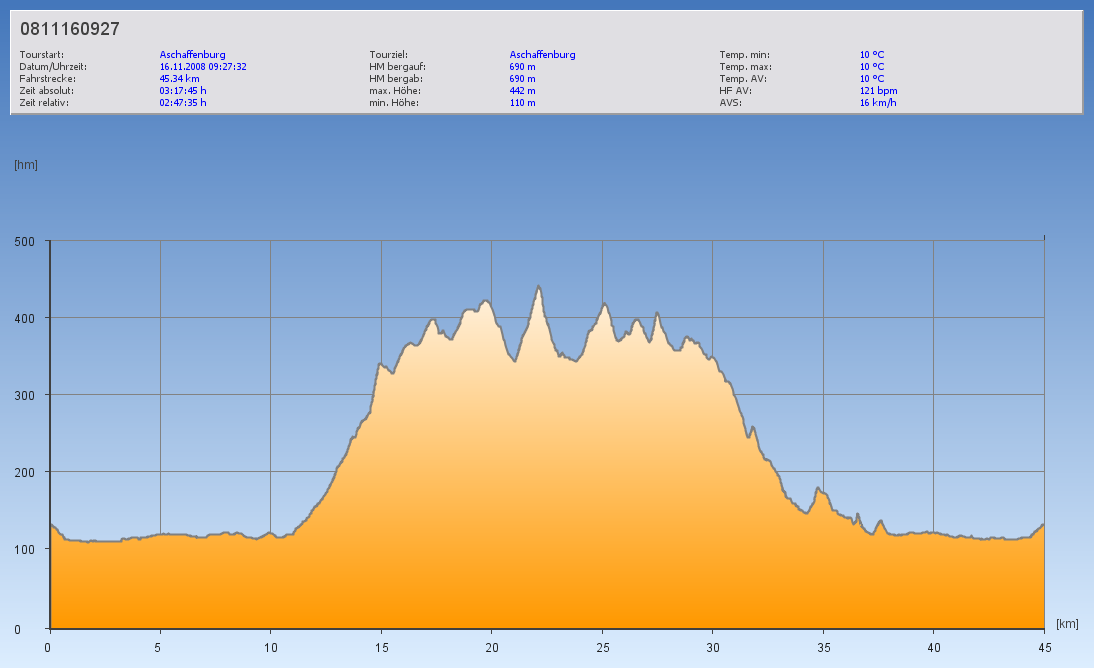Click the 300 tick on the elevation axis
Image resolution: width=1094 pixels, height=668 pixels.
pyautogui.click(x=24, y=395)
